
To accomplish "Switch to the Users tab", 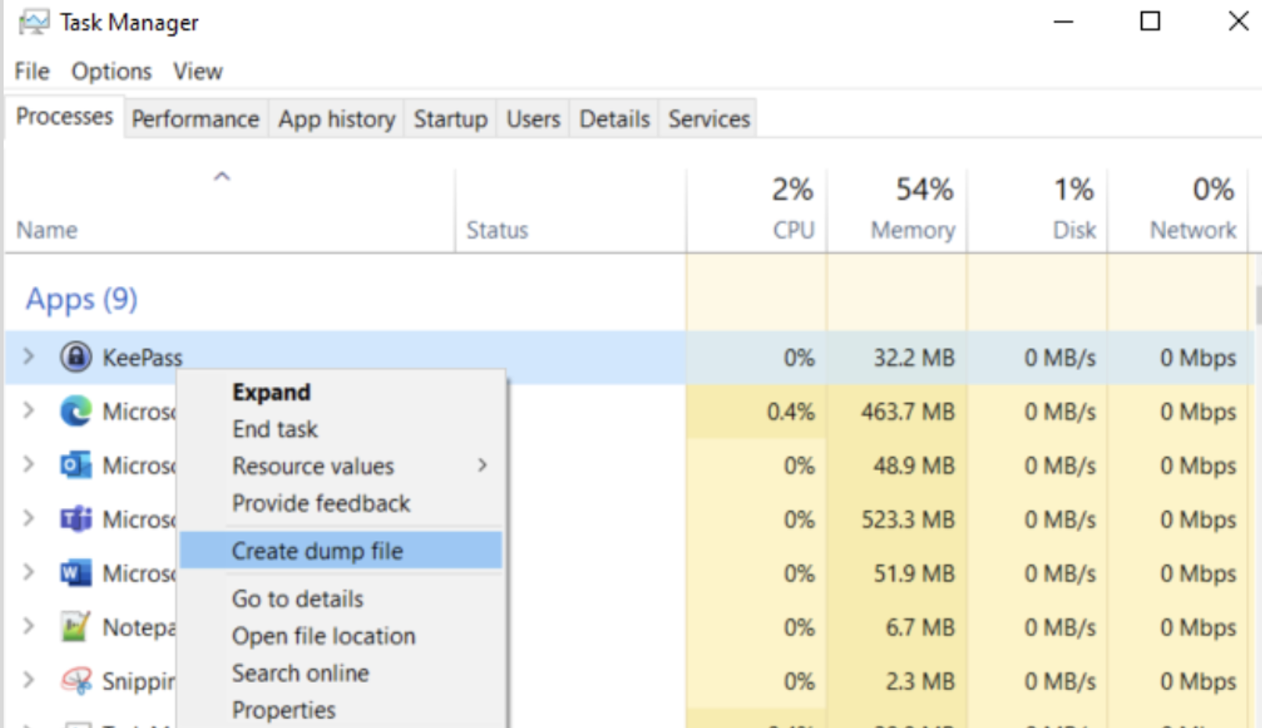I will point(533,119).
